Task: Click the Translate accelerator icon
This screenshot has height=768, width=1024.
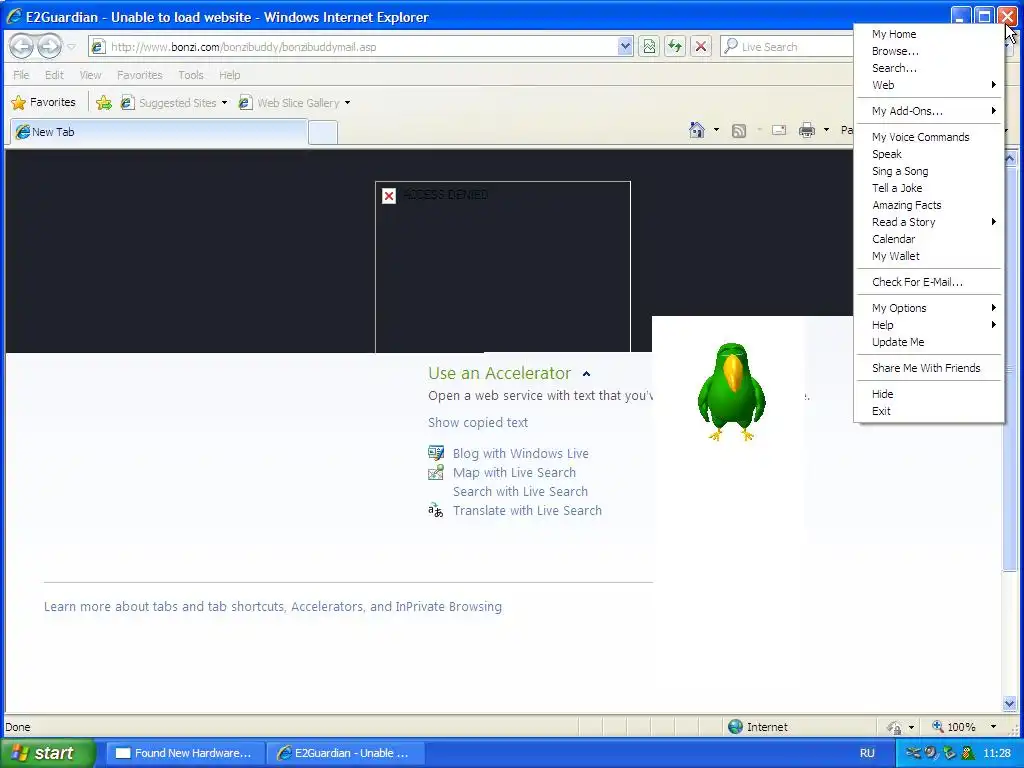Action: point(436,510)
